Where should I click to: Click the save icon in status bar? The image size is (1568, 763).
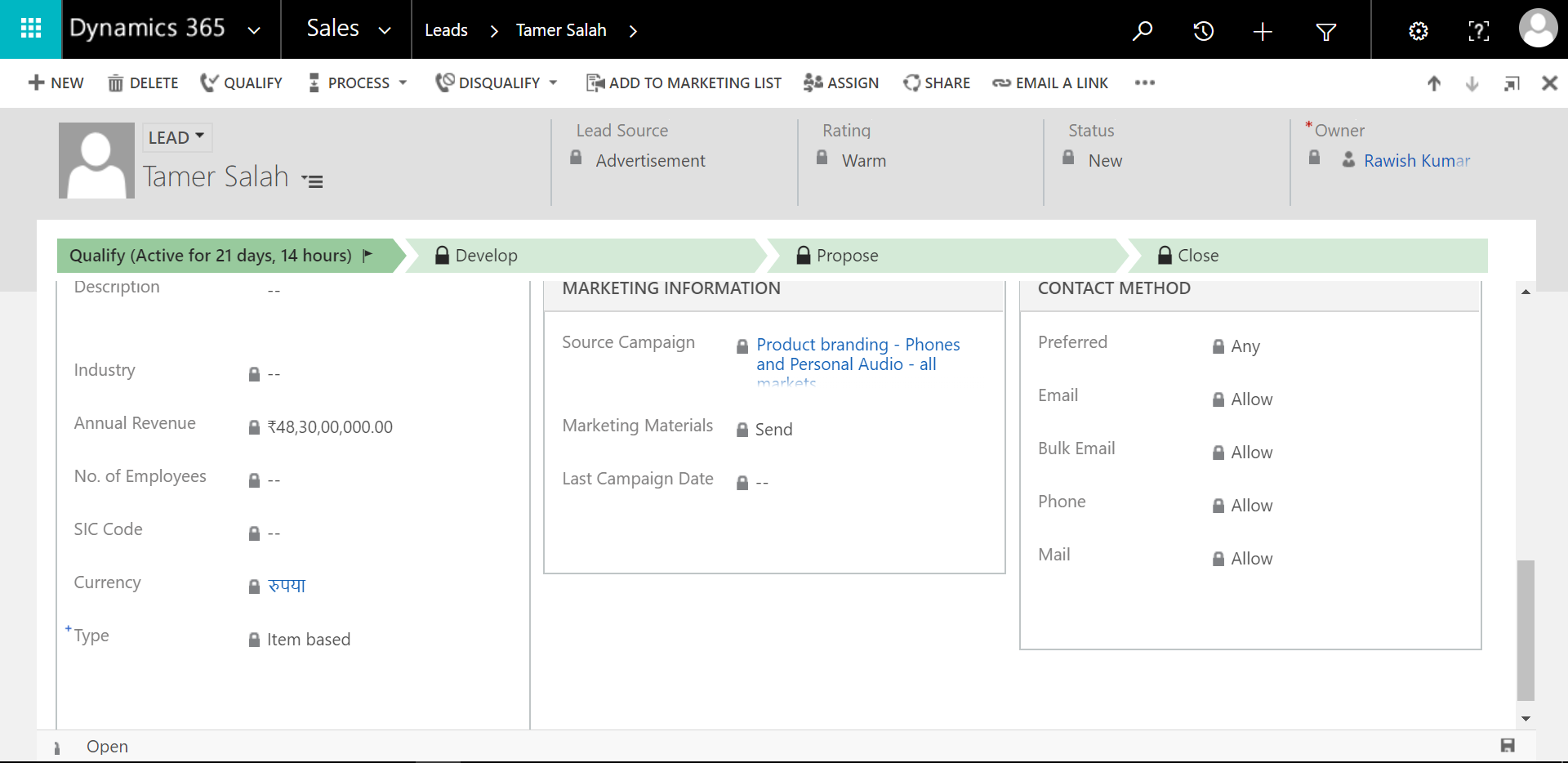click(1508, 745)
